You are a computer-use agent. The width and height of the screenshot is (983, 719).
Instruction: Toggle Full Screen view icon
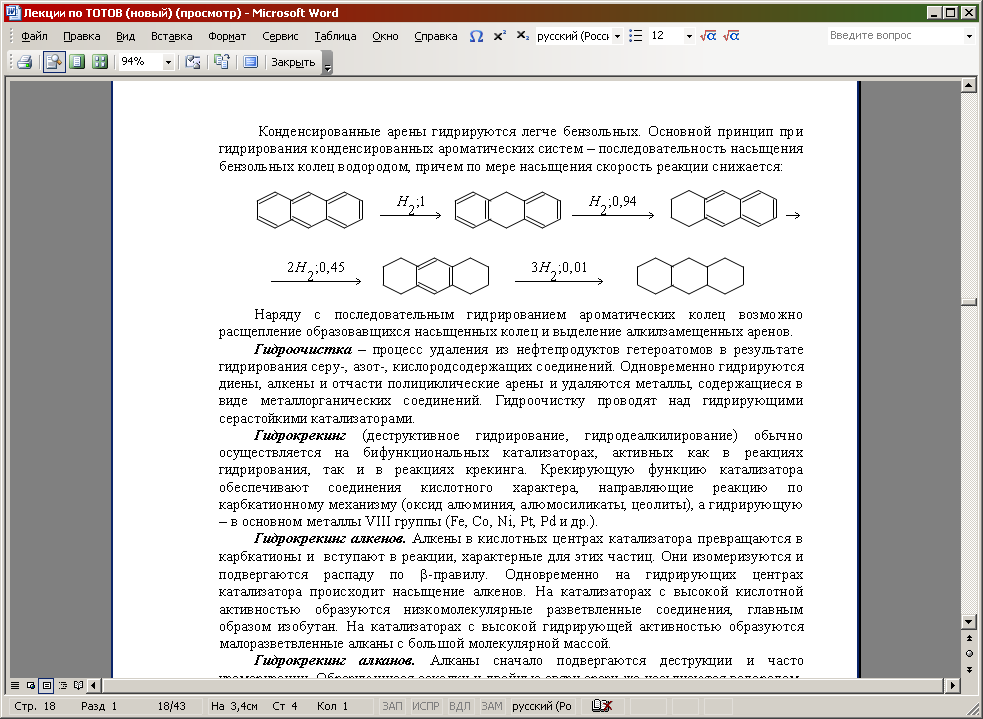coord(251,61)
